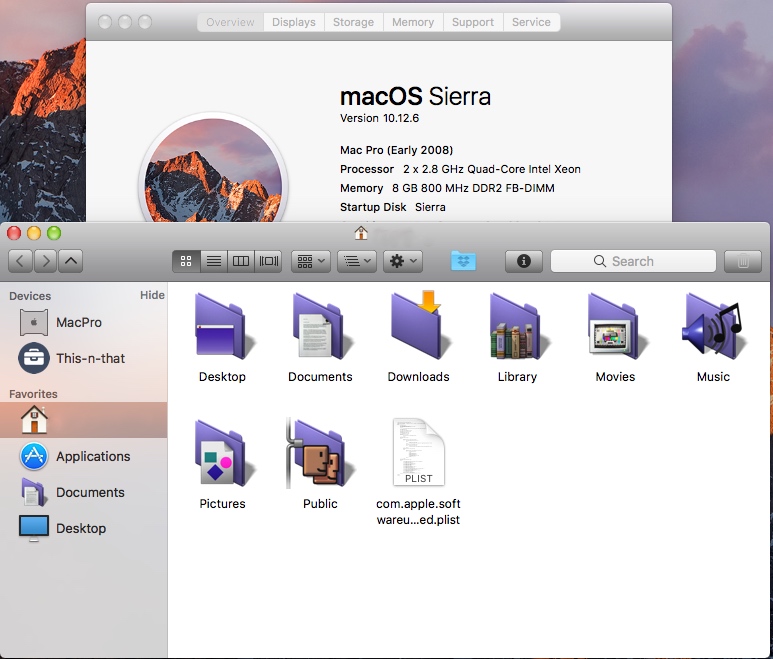Image resolution: width=773 pixels, height=659 pixels.
Task: Open Storage tab in About This Mac
Action: 353,22
